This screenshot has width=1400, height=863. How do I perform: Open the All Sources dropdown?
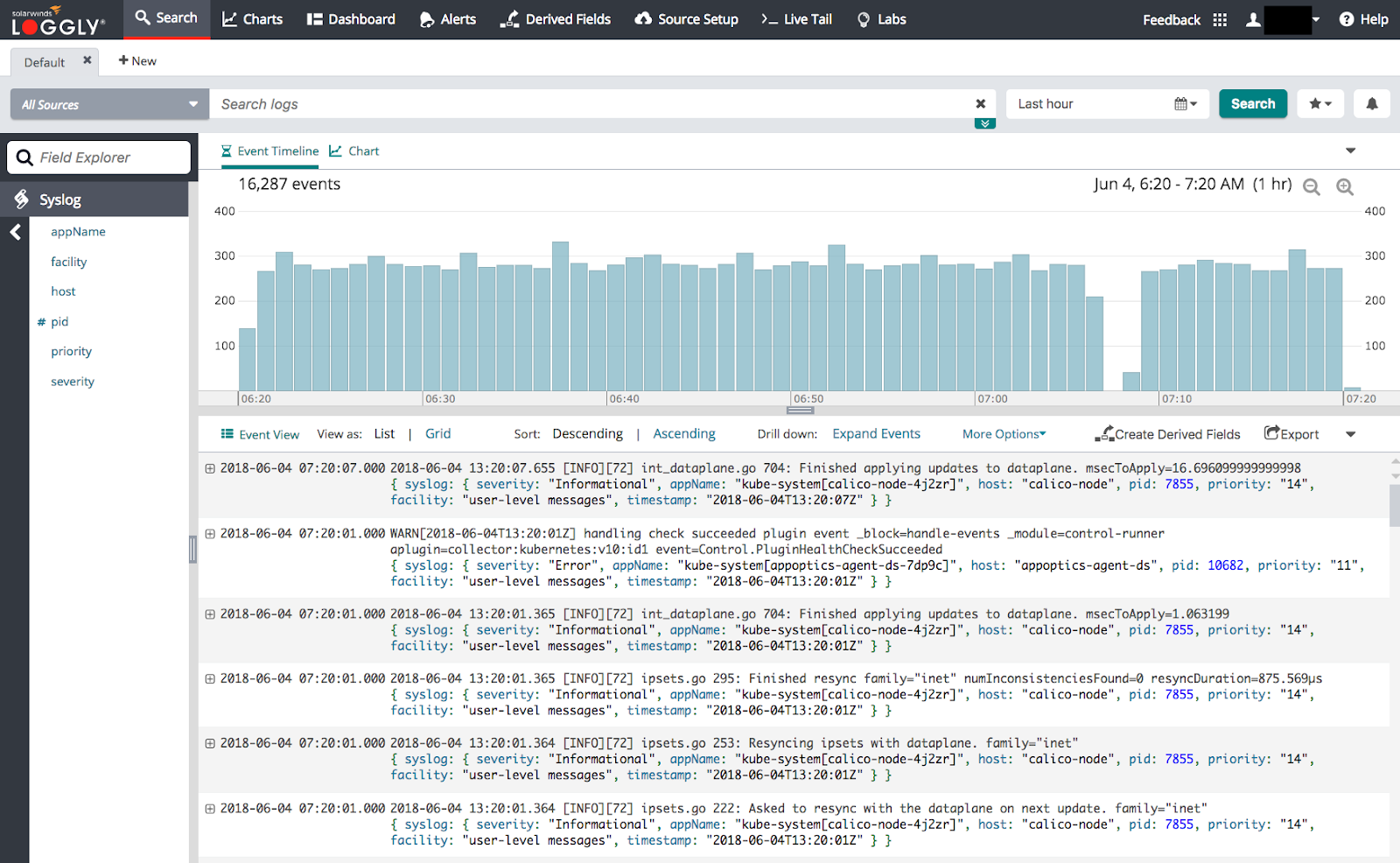tap(109, 104)
